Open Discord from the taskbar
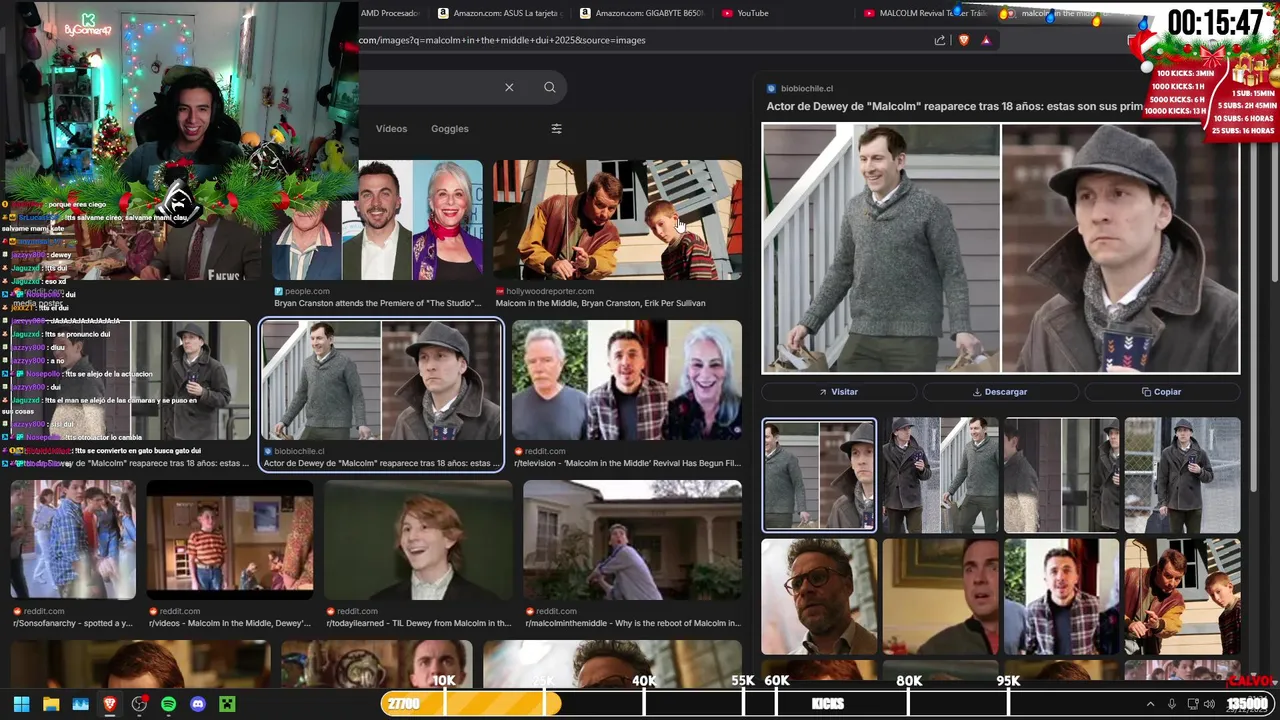The image size is (1280, 720). (198, 704)
